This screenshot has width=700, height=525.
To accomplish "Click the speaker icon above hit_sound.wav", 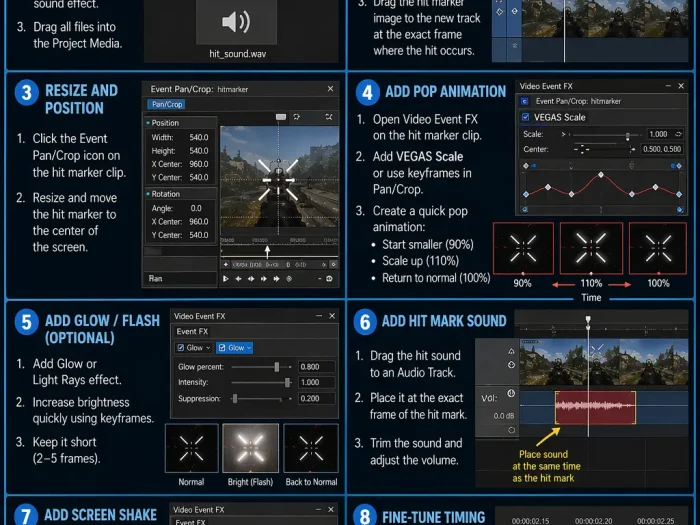I will [236, 21].
